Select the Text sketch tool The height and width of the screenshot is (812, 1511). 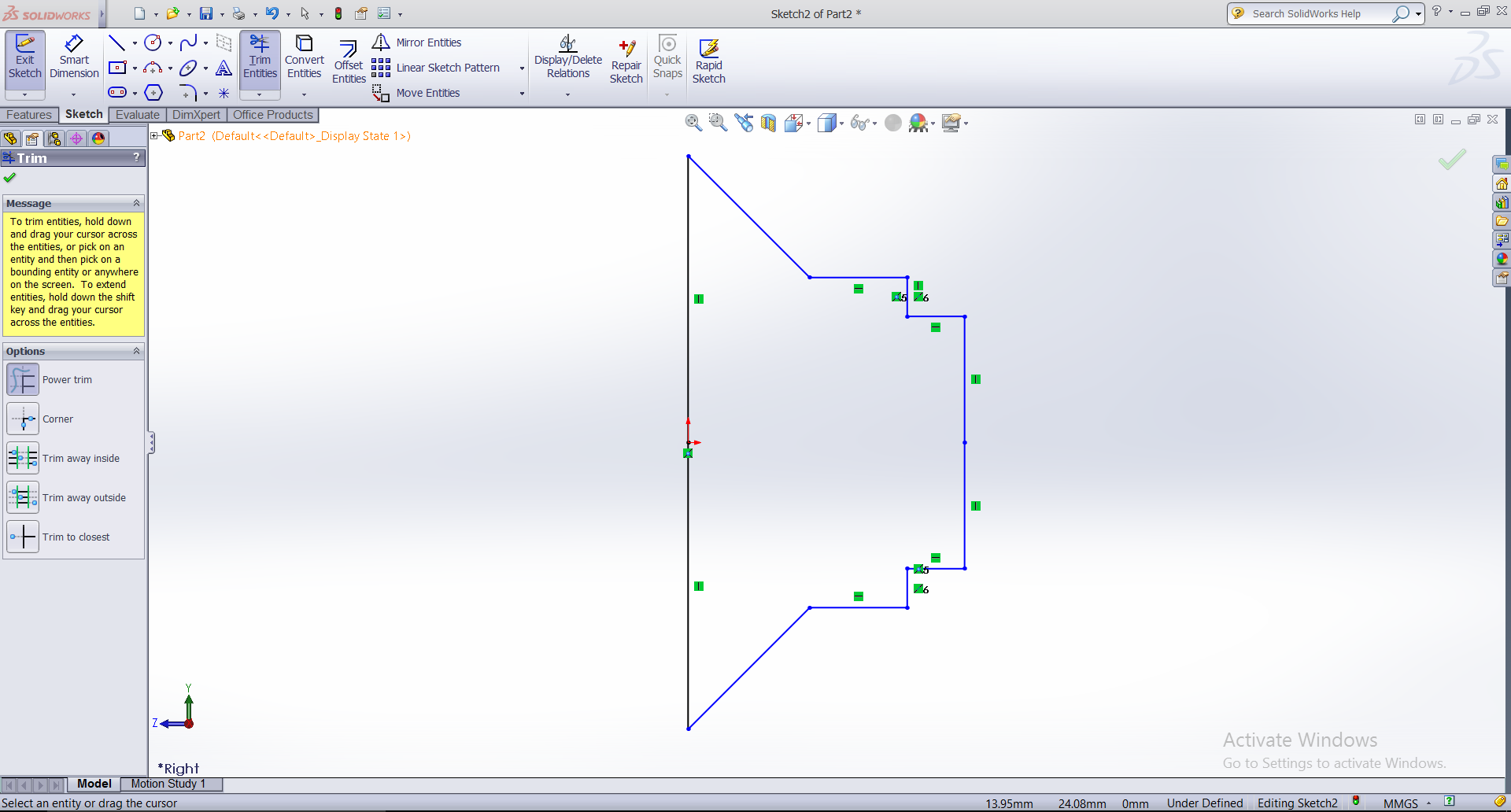tap(224, 68)
